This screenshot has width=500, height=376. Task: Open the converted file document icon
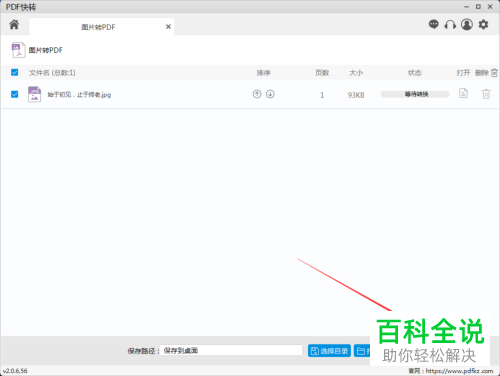point(463,93)
